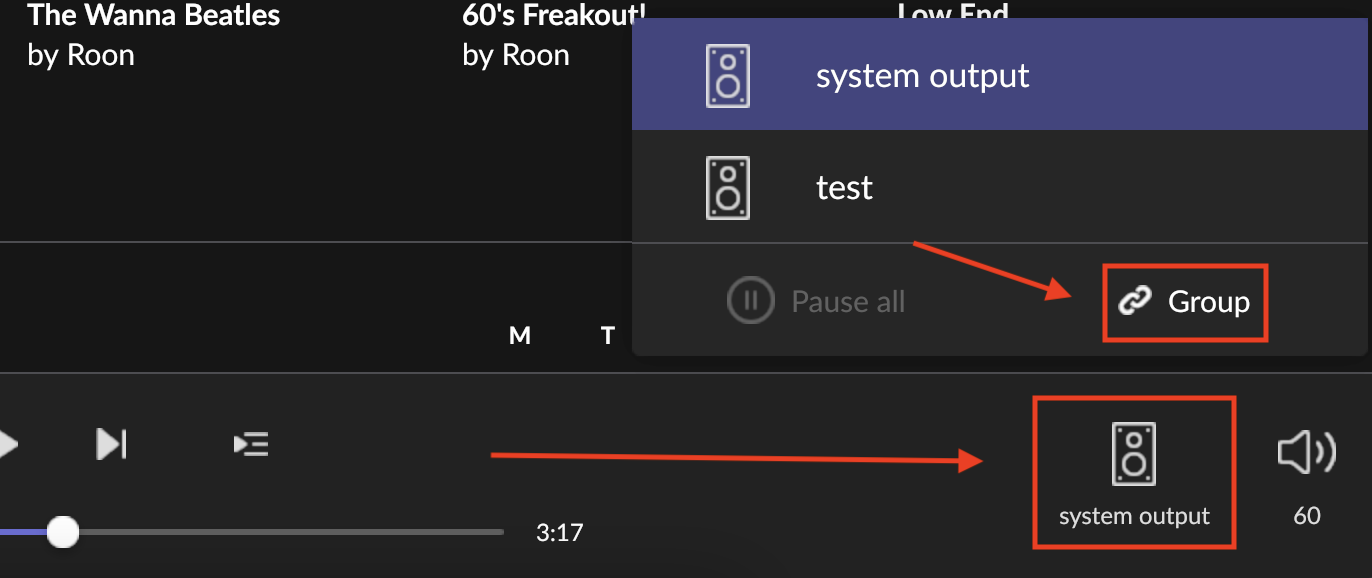Select the test zone entry

point(999,187)
